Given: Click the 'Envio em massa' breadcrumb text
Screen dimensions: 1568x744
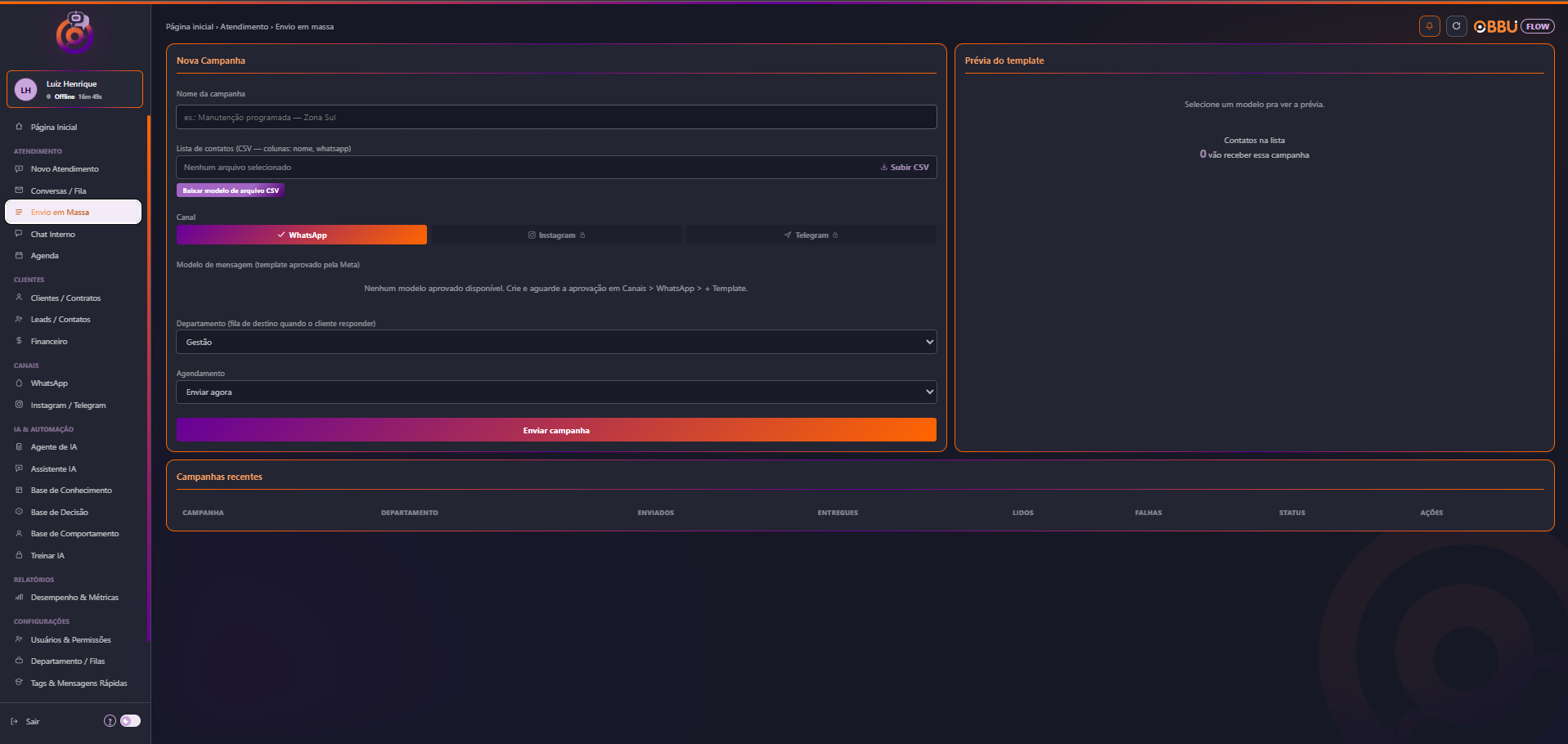Looking at the screenshot, I should point(304,27).
